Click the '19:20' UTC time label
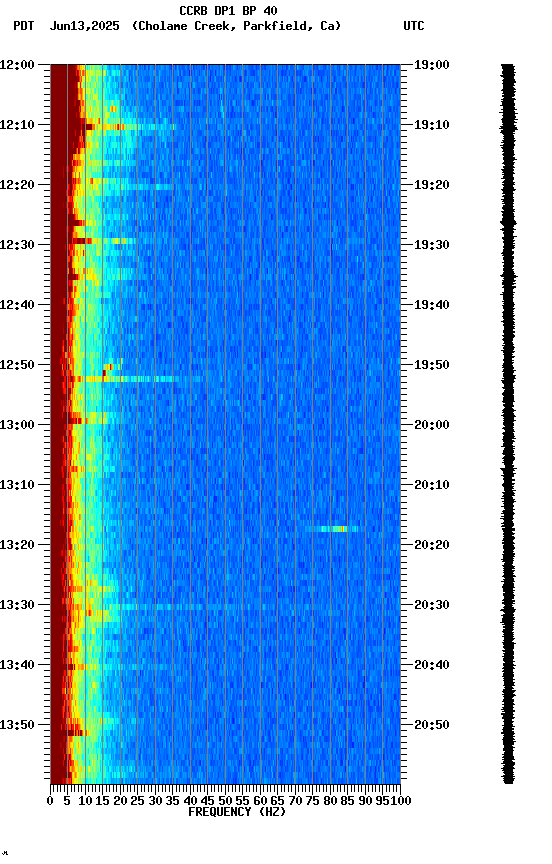 coord(431,185)
